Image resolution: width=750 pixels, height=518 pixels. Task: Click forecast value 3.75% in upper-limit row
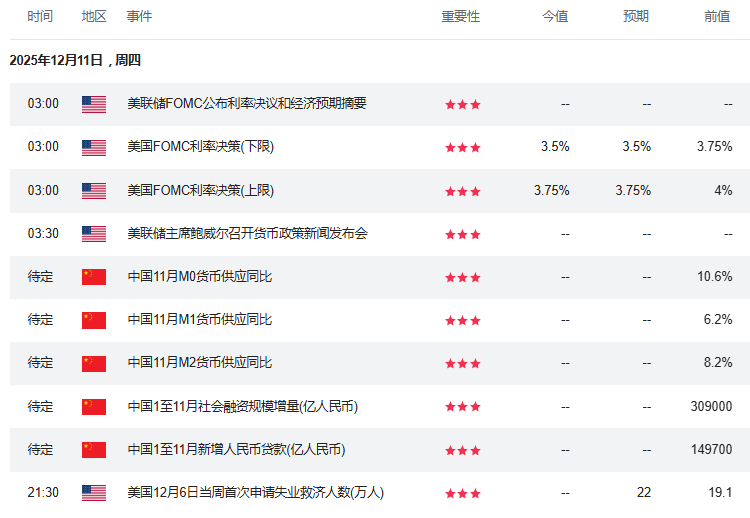tap(633, 190)
